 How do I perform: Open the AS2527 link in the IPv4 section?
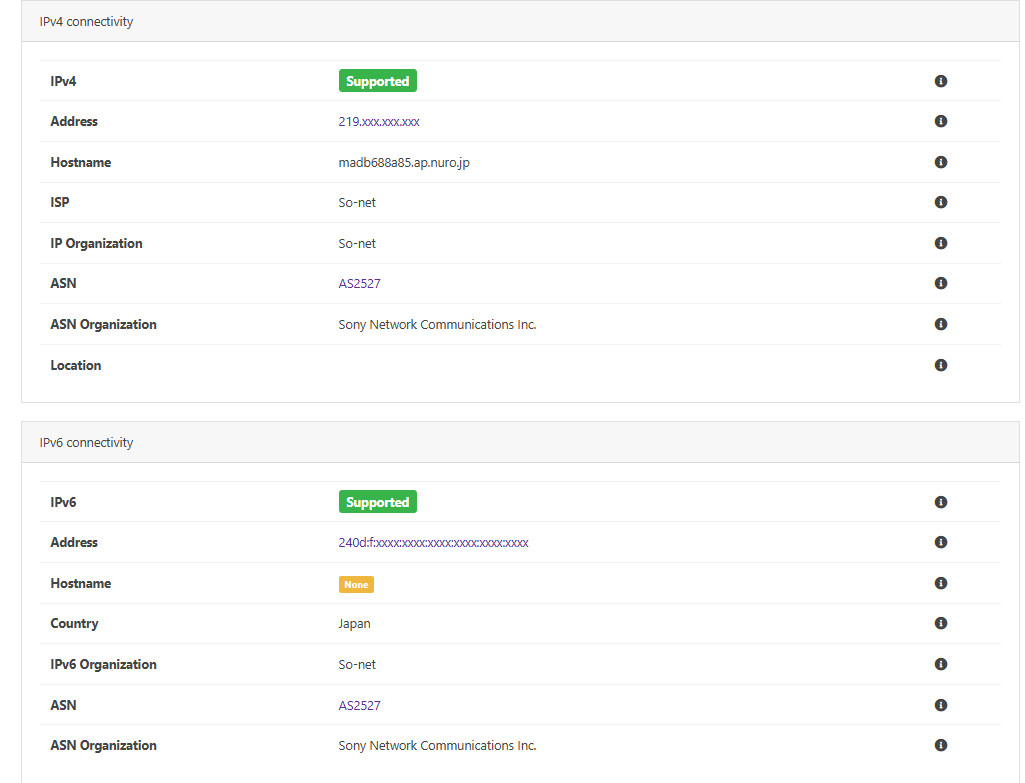click(360, 284)
